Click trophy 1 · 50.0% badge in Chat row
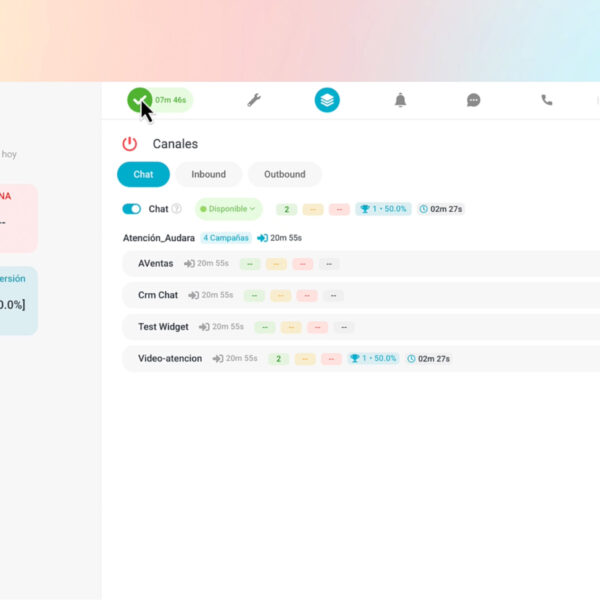This screenshot has height=600, width=600. pyautogui.click(x=383, y=209)
